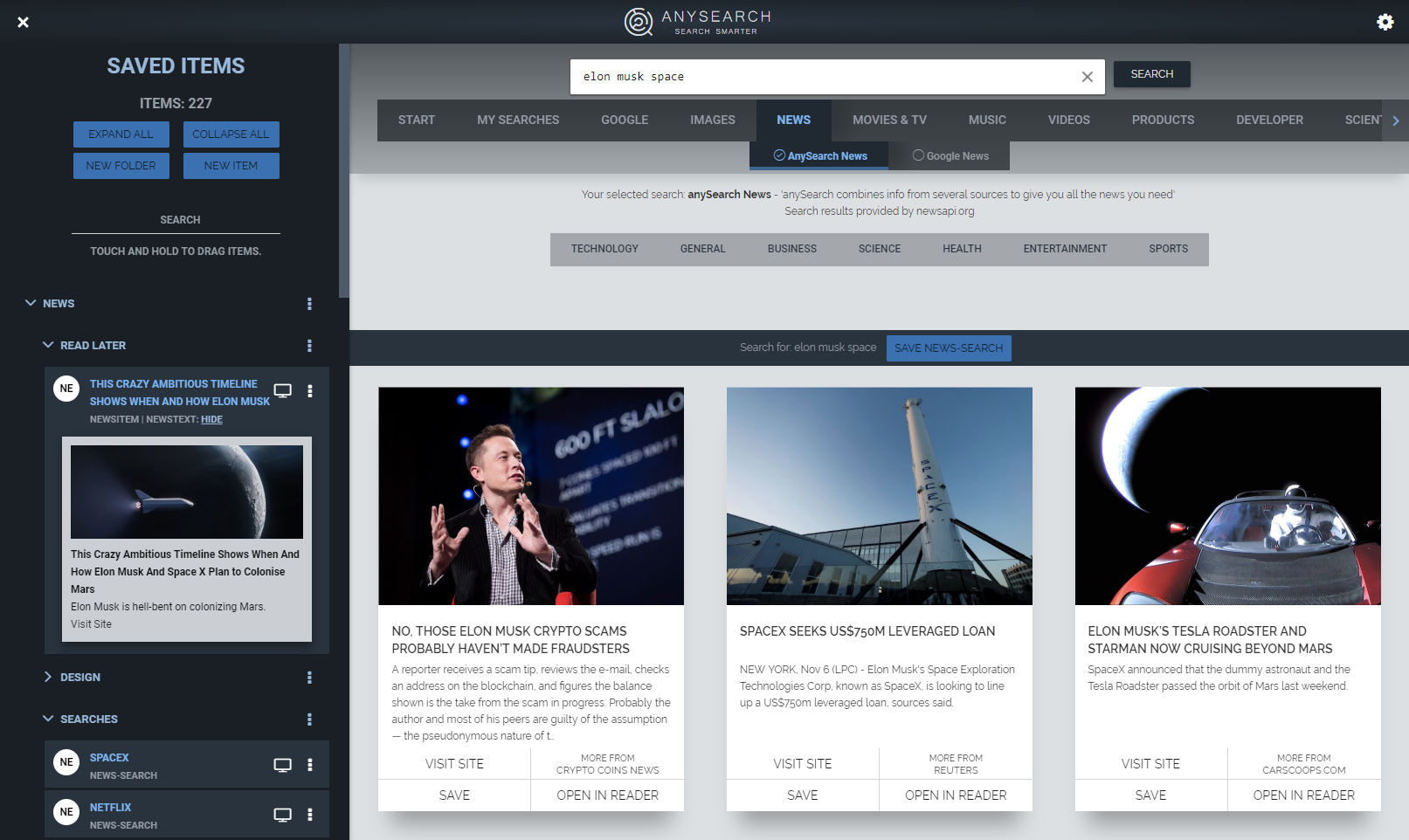This screenshot has height=840, width=1409.
Task: Click EXPAND ALL button
Action: point(121,134)
